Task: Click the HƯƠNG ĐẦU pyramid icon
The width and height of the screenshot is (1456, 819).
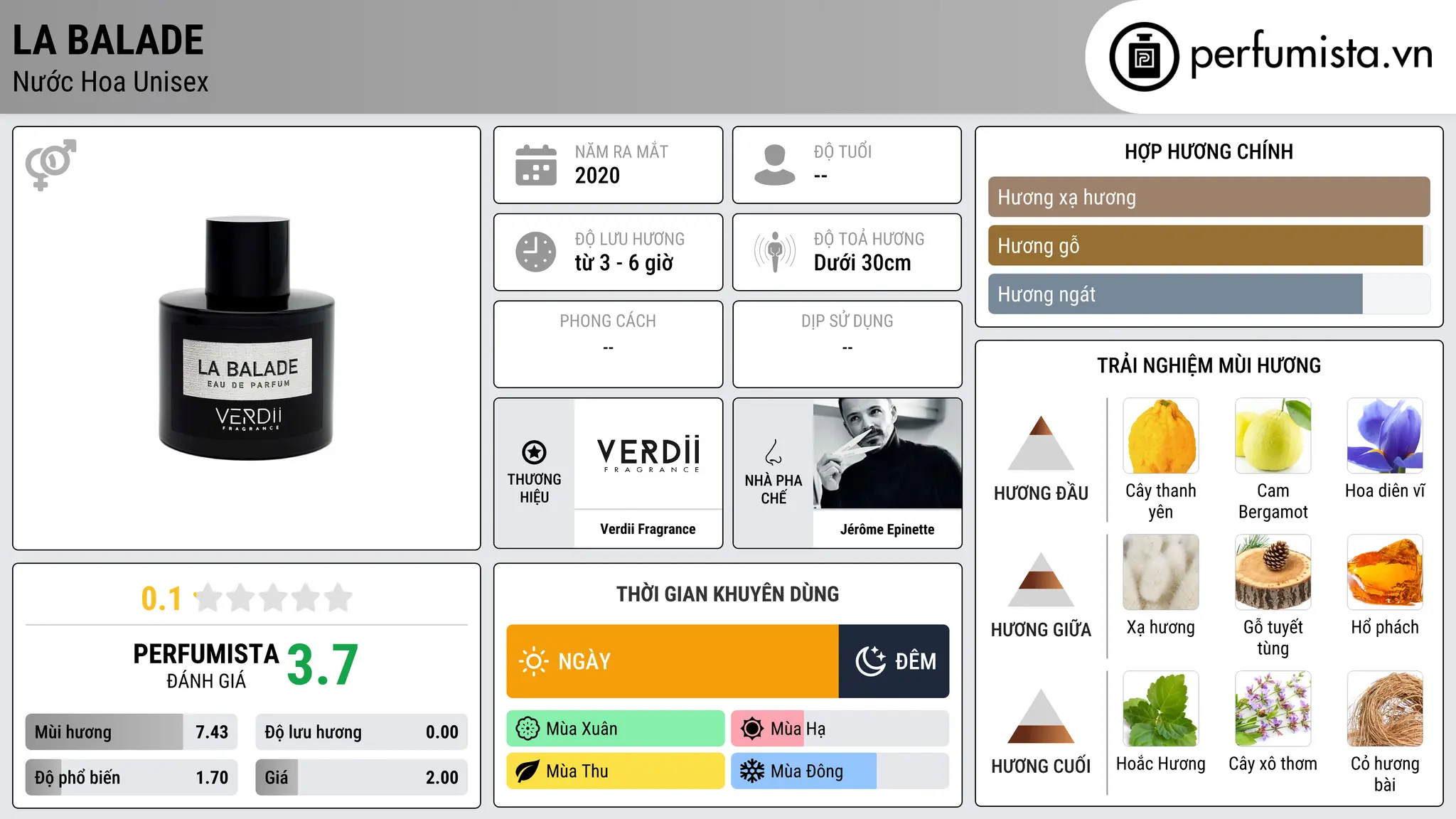Action: click(x=1041, y=443)
